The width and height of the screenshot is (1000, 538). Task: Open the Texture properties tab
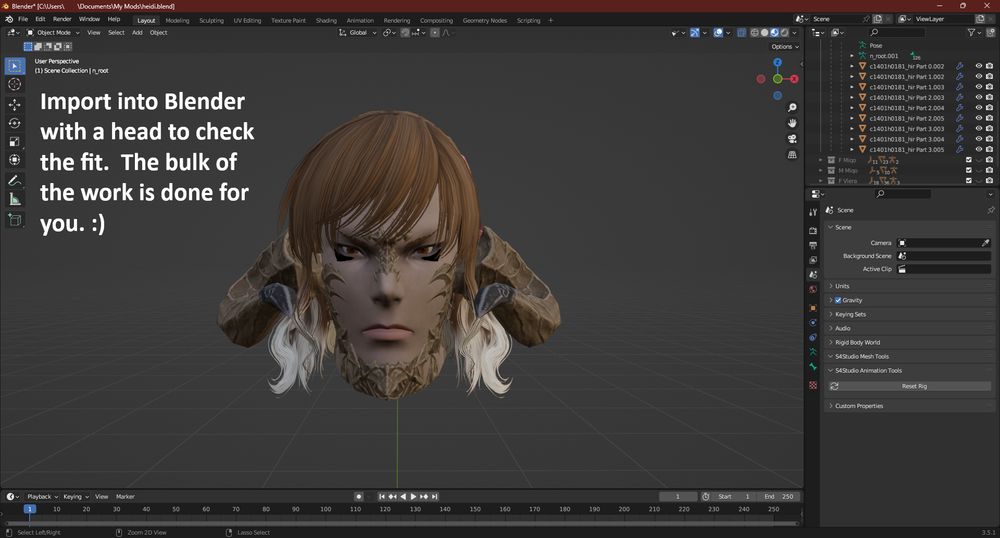(x=812, y=385)
